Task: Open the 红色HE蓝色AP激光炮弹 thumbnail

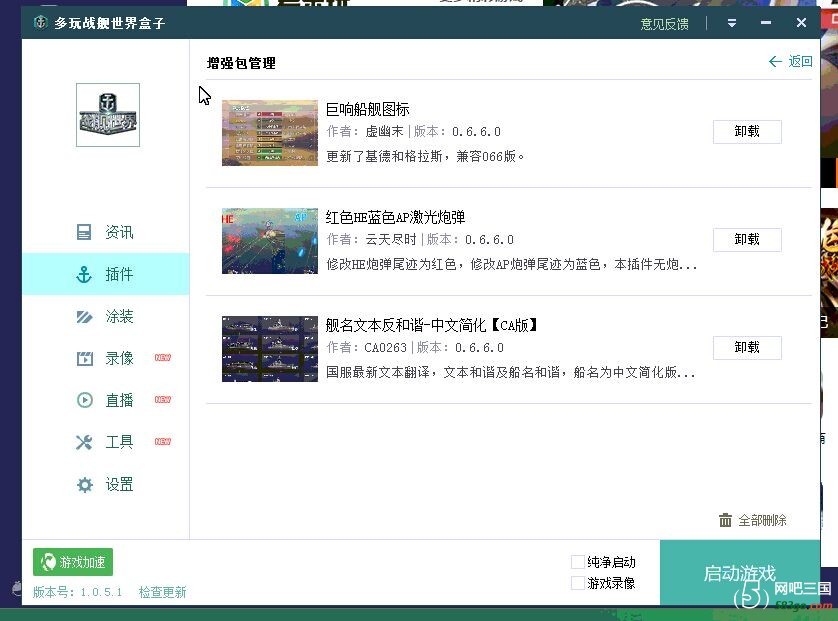Action: [x=270, y=240]
